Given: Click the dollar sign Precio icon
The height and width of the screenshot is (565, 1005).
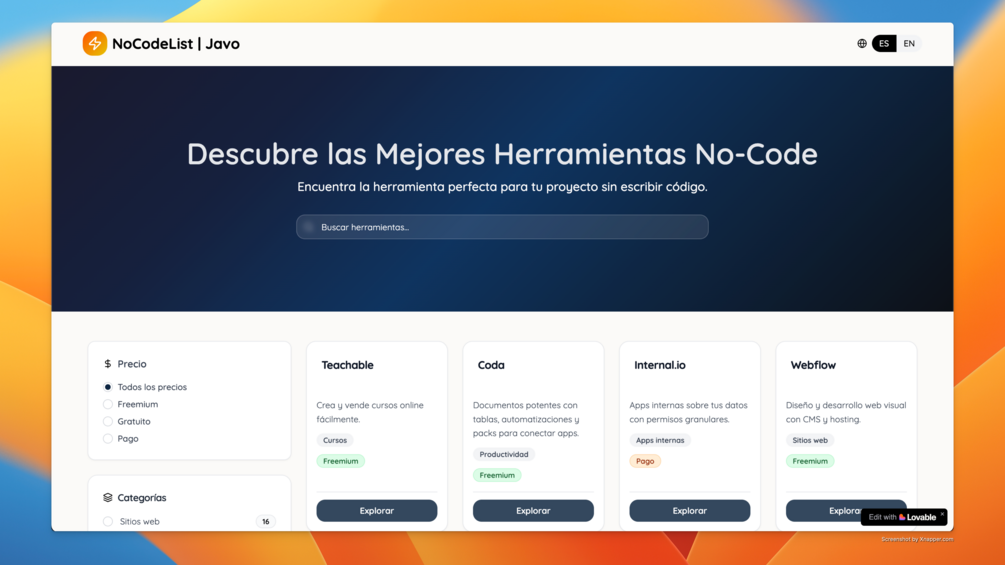Looking at the screenshot, I should coord(108,364).
